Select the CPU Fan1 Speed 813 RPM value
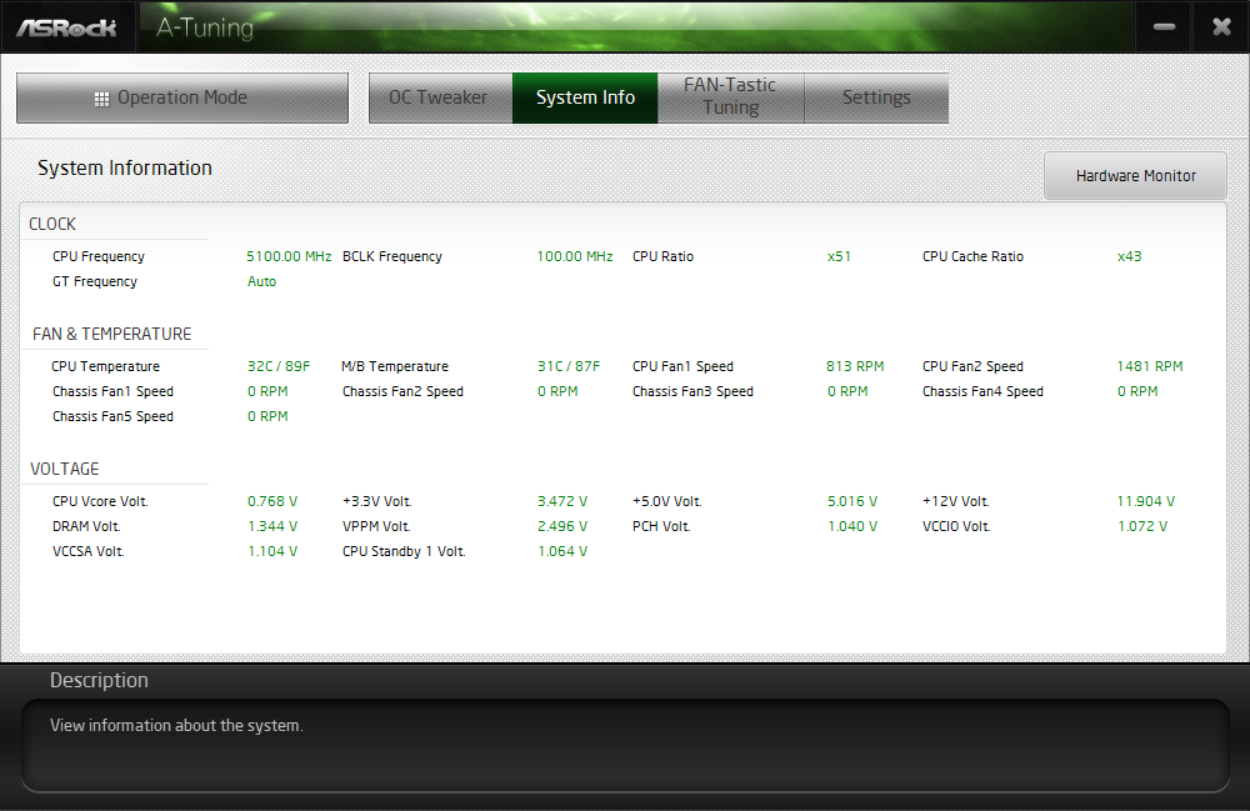The image size is (1250, 811). (855, 366)
